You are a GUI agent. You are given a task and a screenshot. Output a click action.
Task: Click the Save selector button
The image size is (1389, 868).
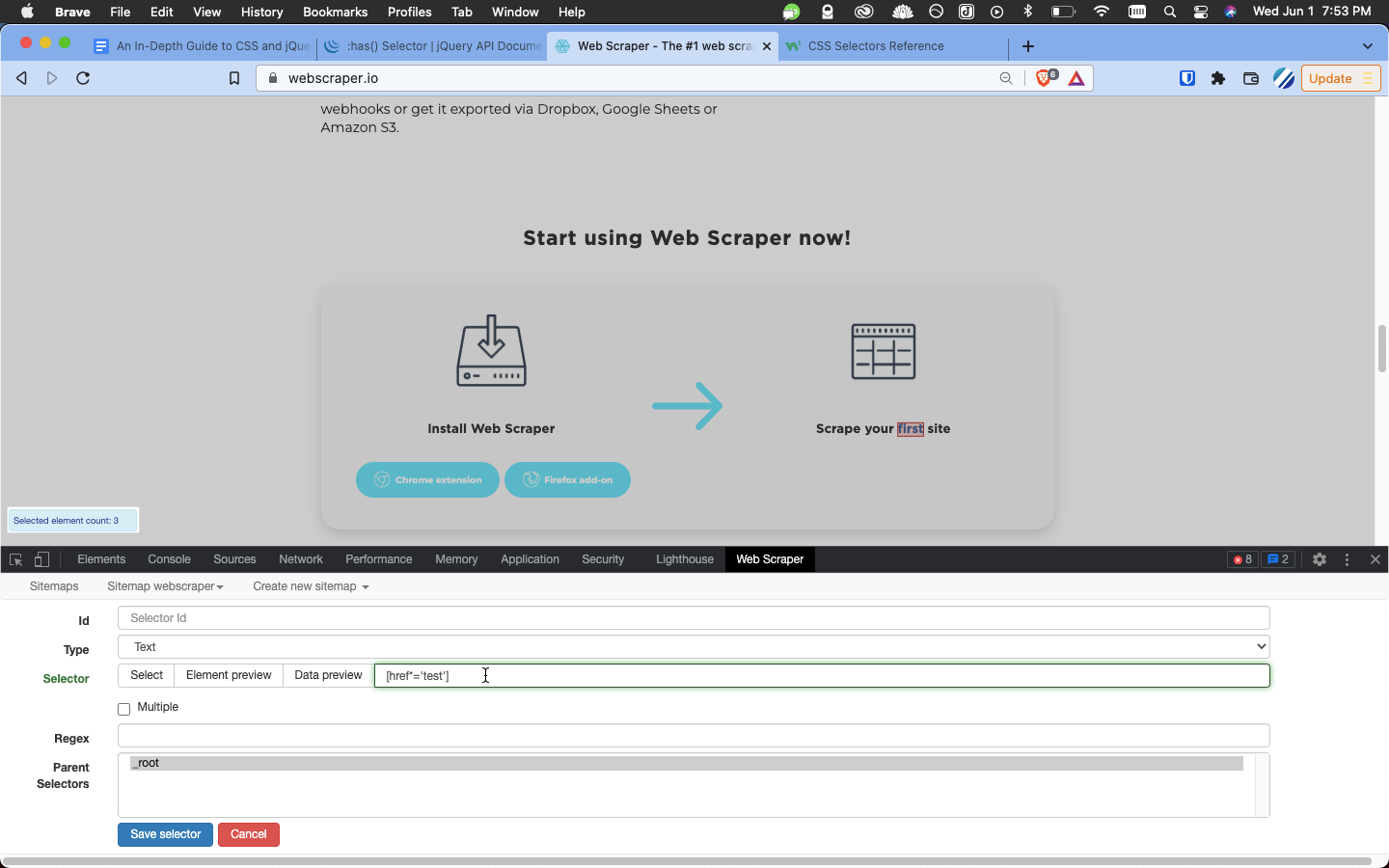(x=165, y=834)
